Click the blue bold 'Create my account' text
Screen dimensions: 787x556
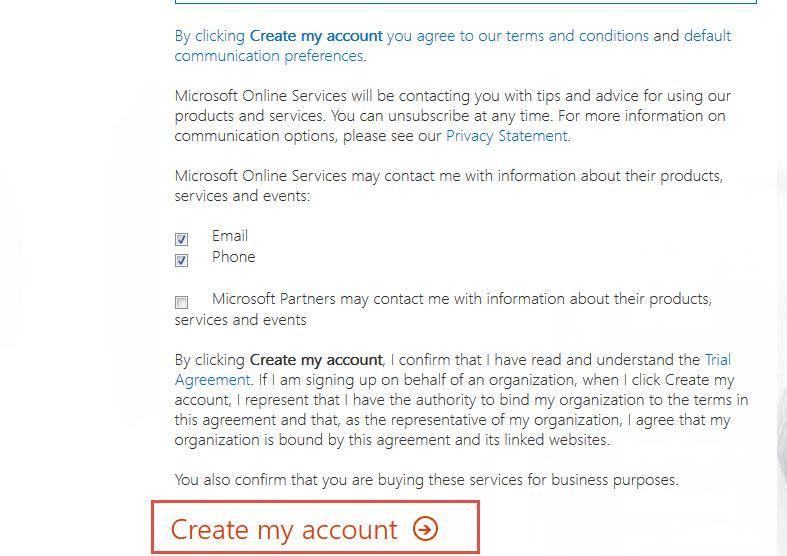(316, 36)
